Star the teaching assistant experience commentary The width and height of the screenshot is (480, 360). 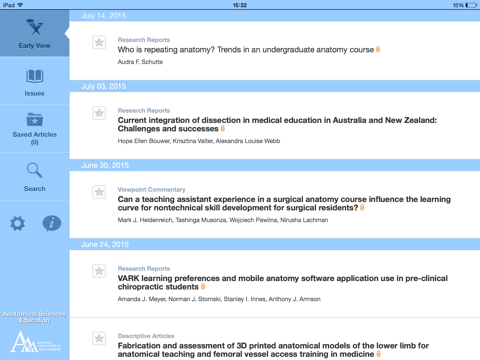click(x=99, y=192)
